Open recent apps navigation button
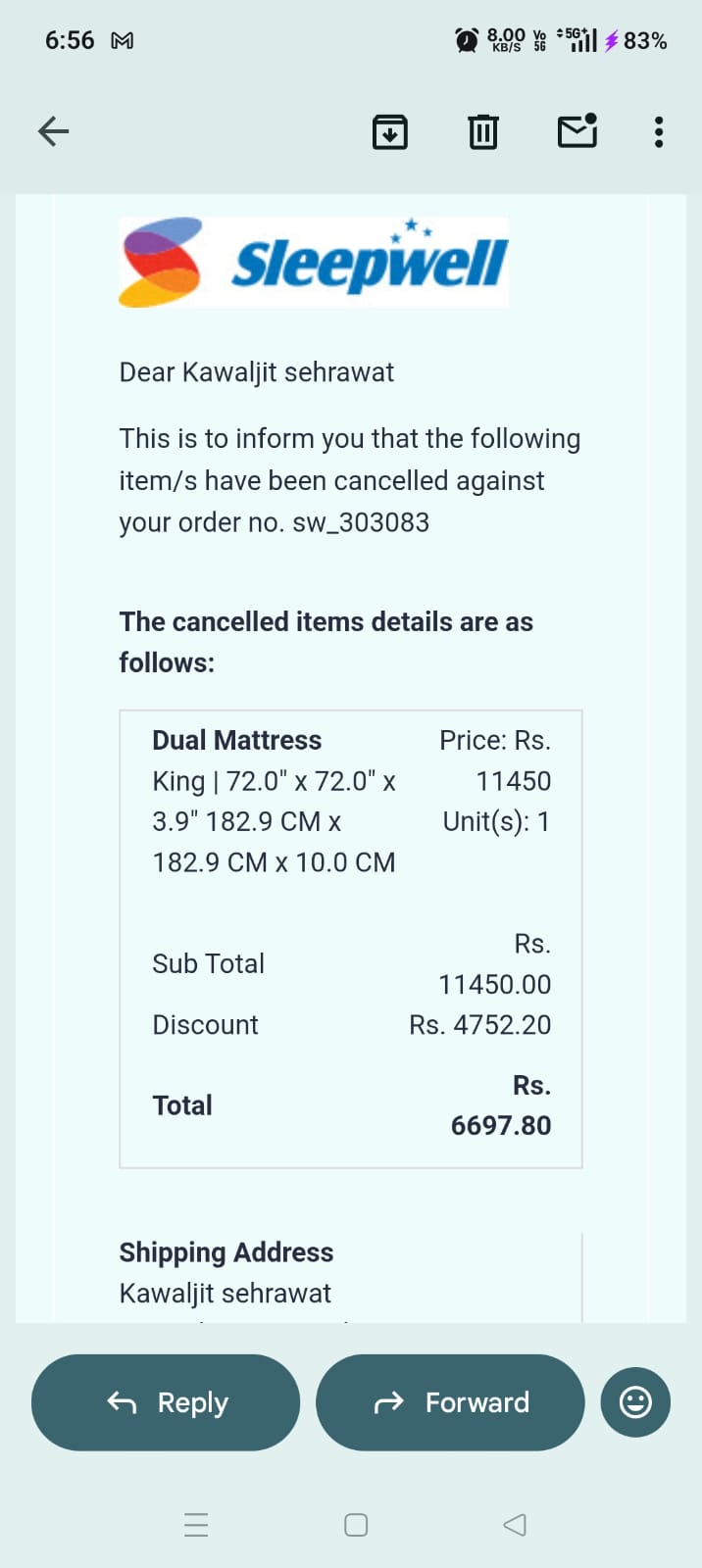Viewport: 702px width, 1568px height. click(196, 1525)
